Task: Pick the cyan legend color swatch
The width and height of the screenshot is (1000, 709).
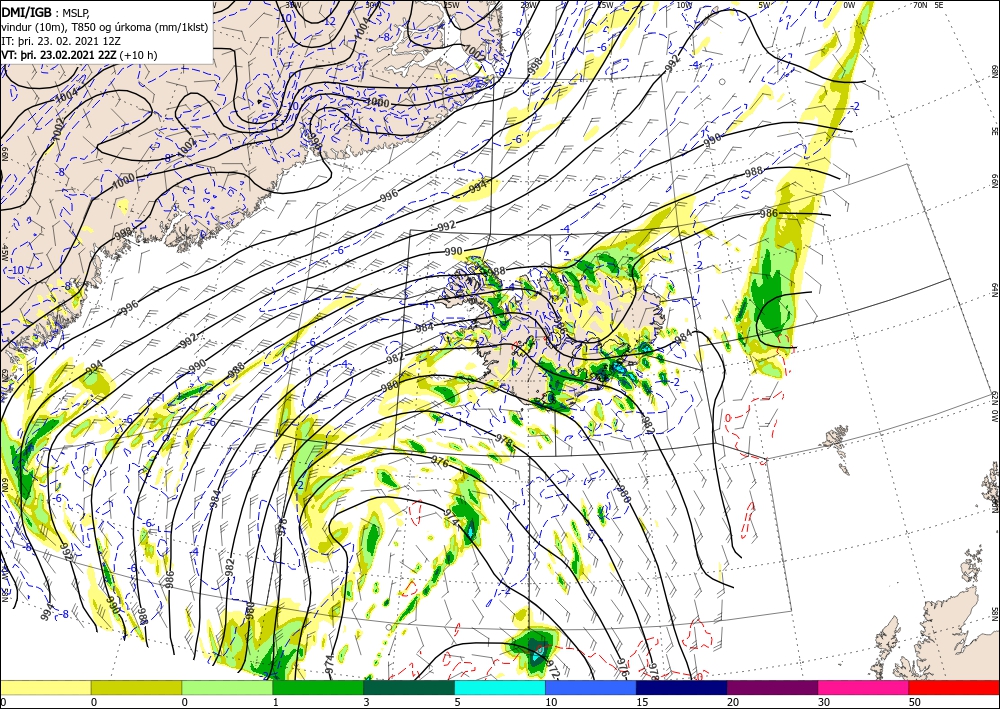Action: [x=500, y=687]
